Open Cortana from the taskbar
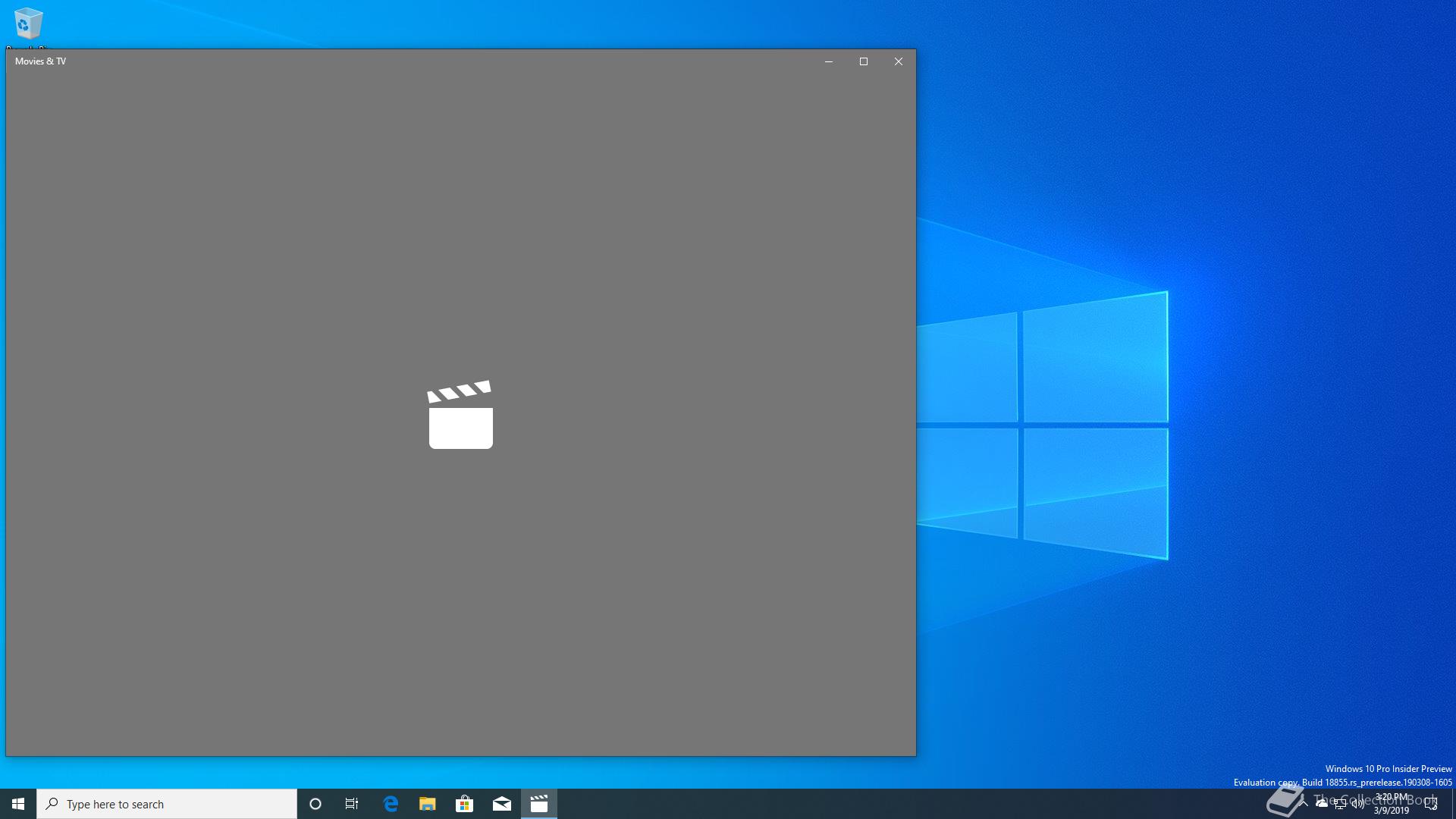1456x819 pixels. click(315, 804)
